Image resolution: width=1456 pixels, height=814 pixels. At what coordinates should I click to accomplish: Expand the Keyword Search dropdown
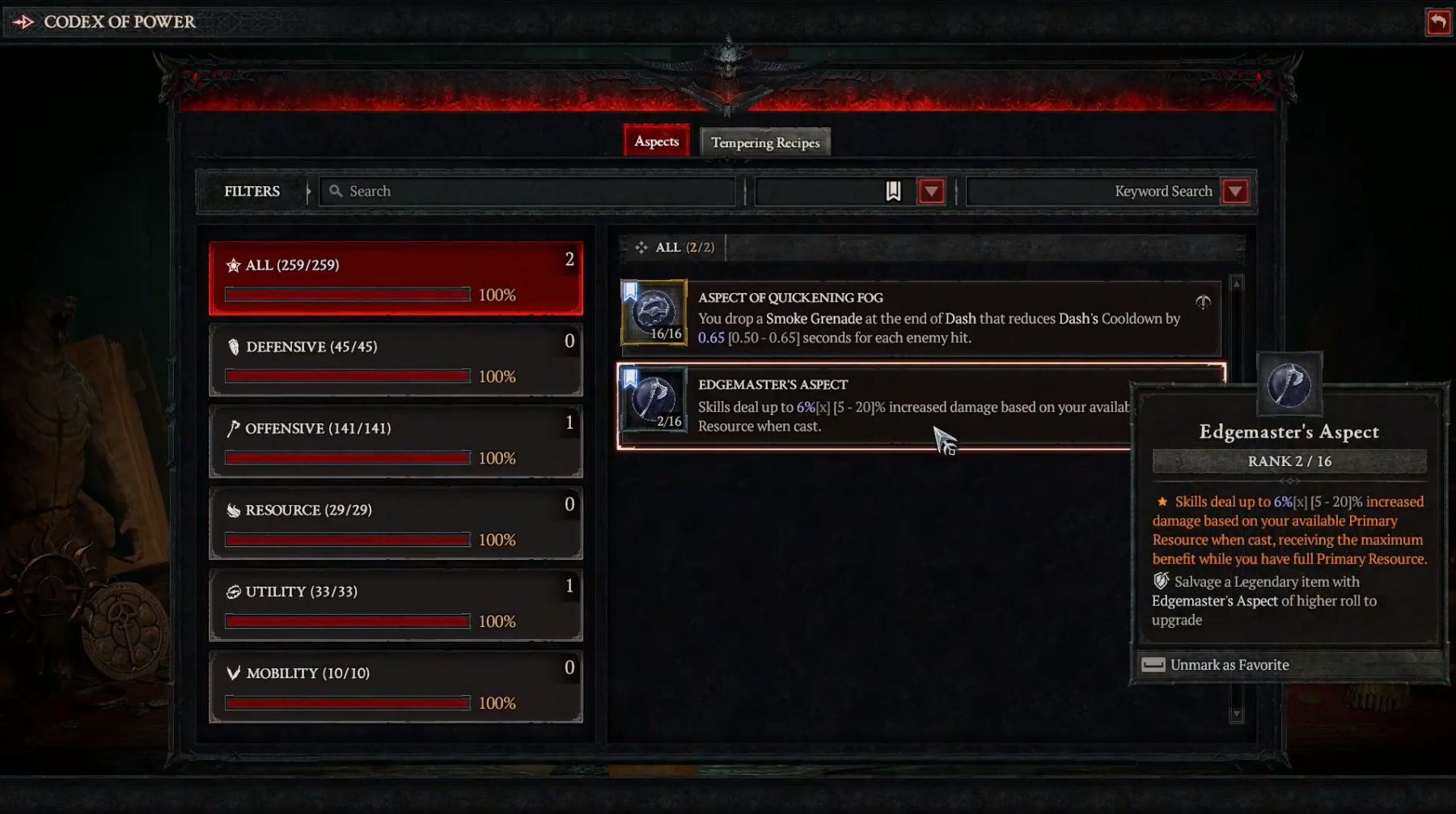(1234, 192)
